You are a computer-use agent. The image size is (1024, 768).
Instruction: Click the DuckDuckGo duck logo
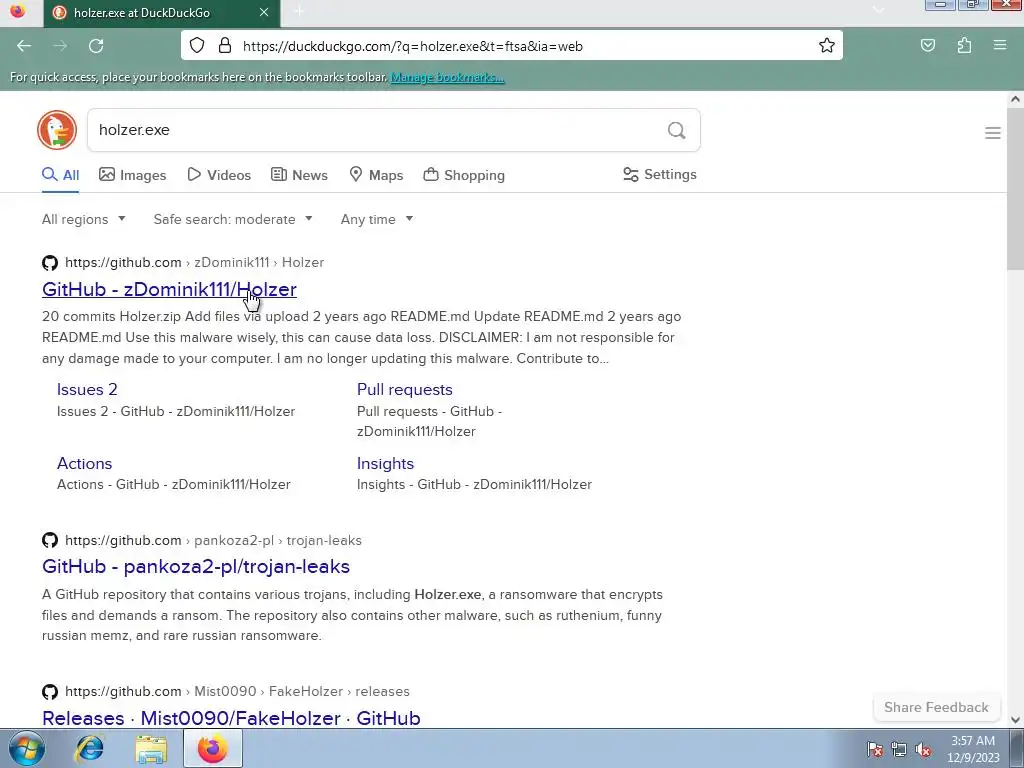57,130
